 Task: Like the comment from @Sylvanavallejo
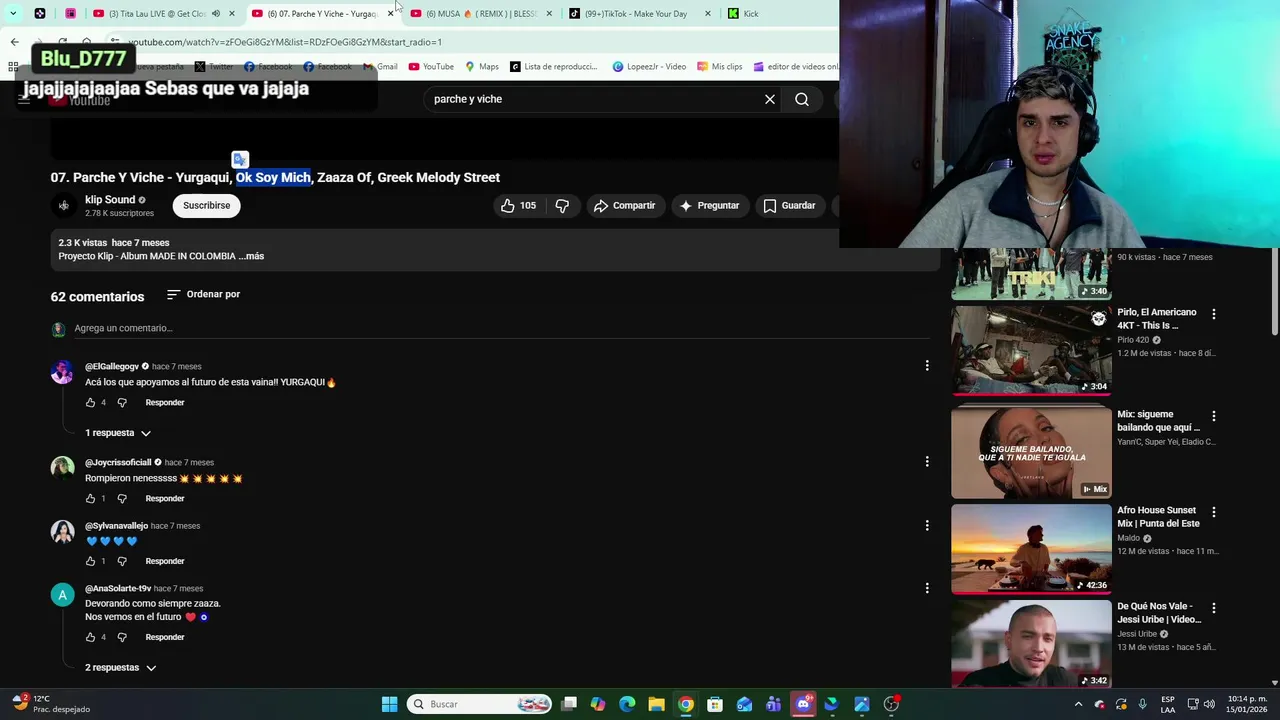point(90,561)
